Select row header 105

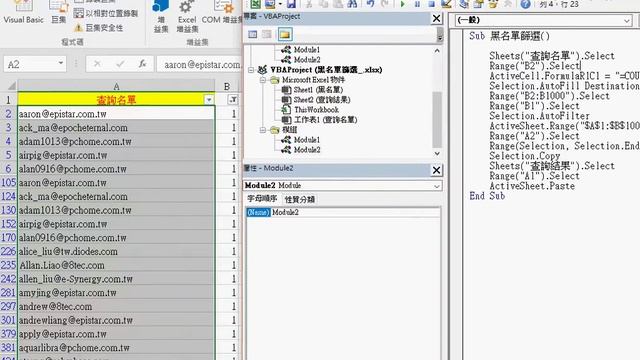9,182
